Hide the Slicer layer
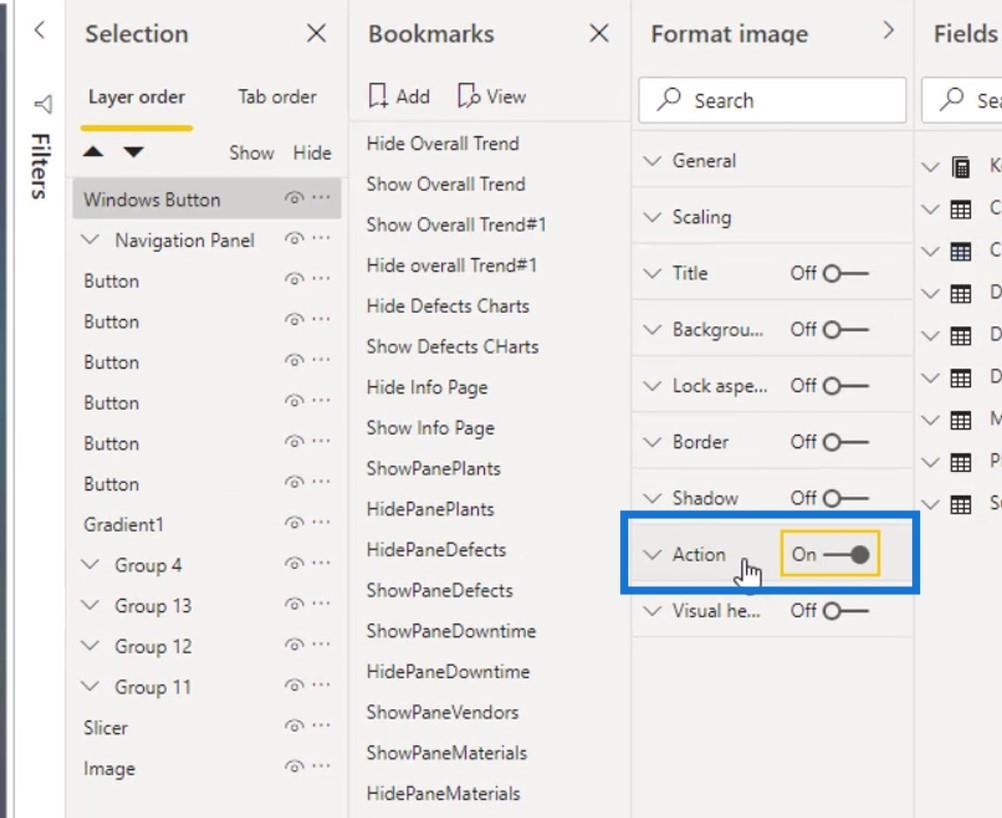This screenshot has width=1002, height=818. pos(294,726)
